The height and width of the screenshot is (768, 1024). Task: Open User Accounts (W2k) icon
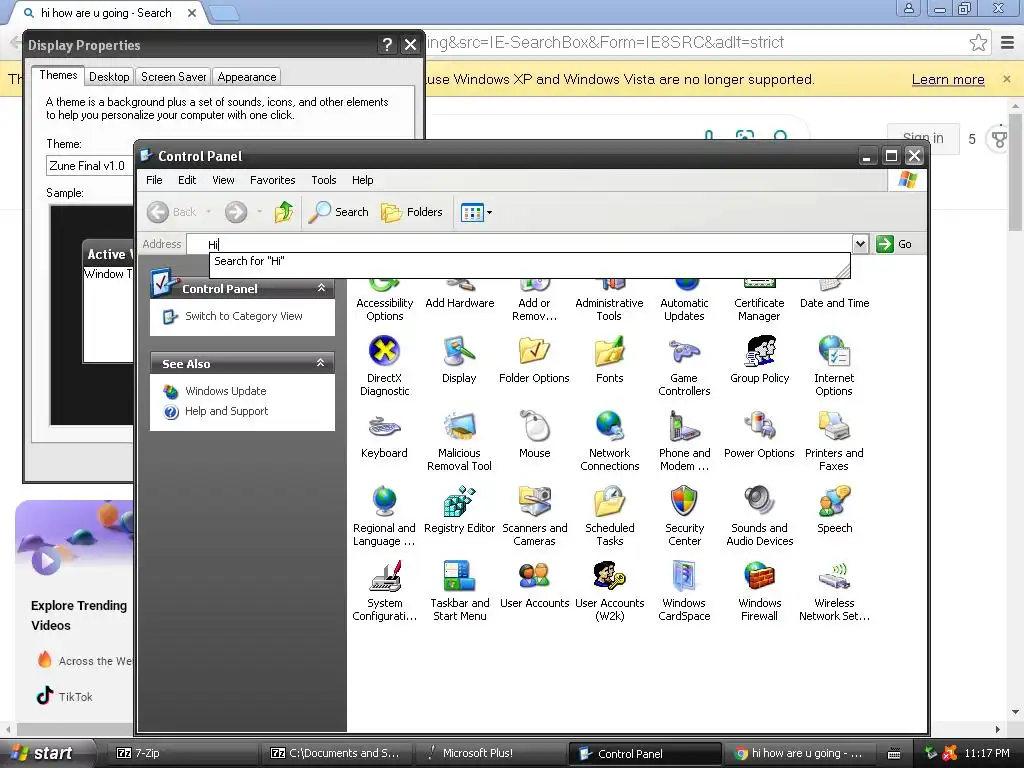coord(609,577)
